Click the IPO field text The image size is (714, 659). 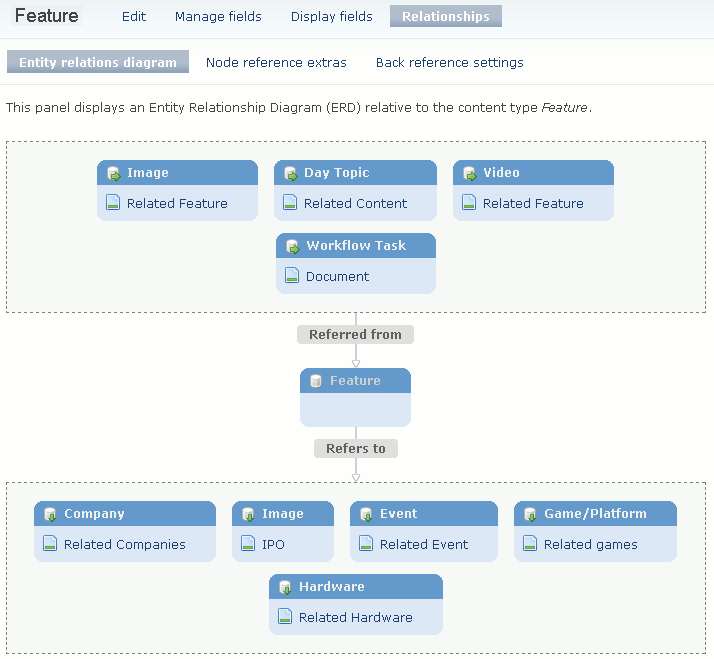point(273,544)
